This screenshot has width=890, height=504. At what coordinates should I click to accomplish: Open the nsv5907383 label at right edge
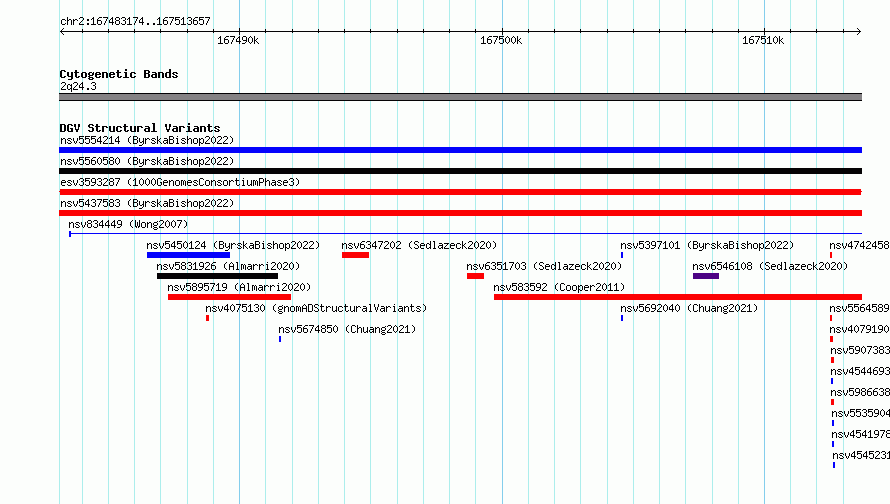[x=860, y=350]
